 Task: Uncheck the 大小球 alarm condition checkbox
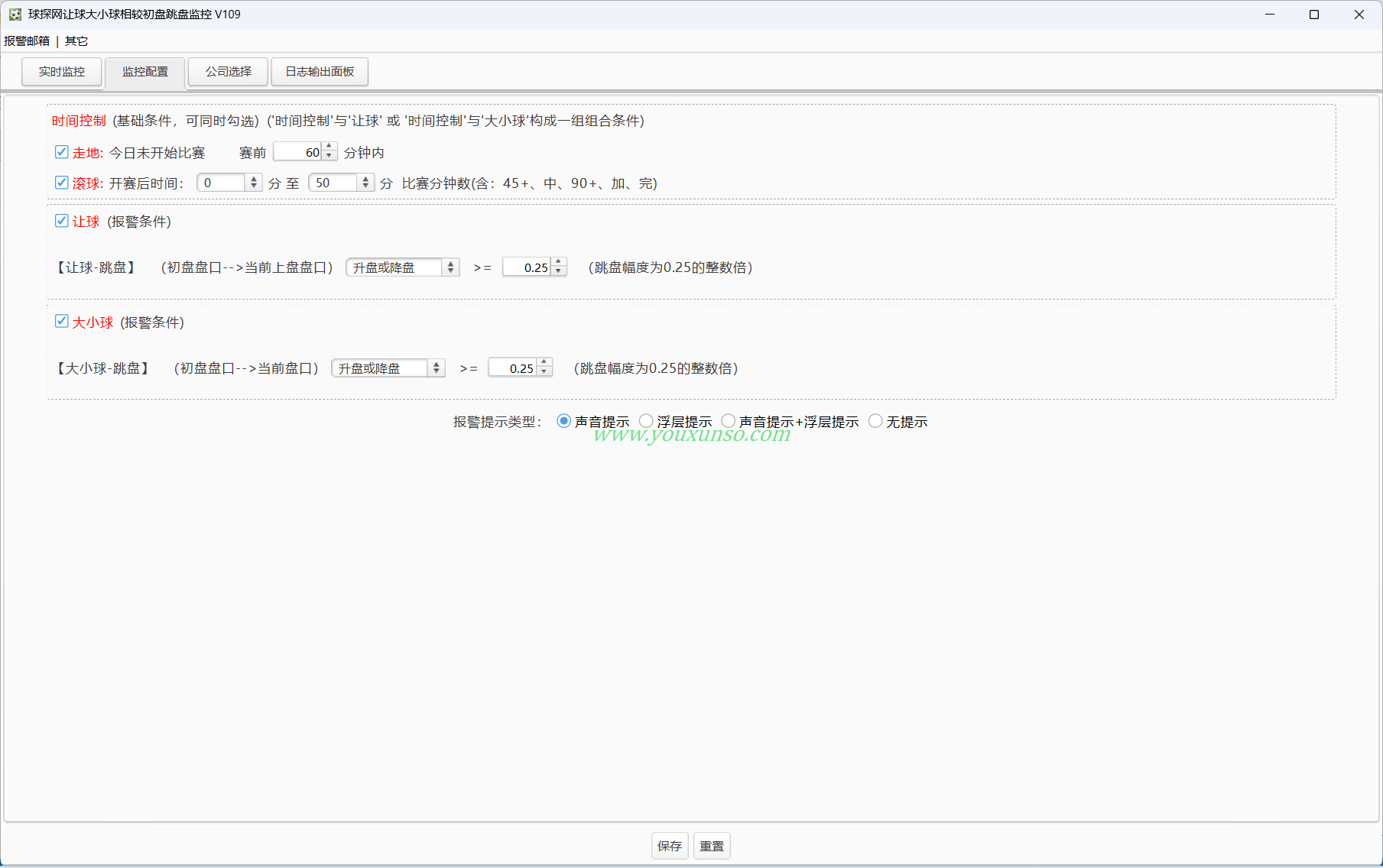pos(62,322)
